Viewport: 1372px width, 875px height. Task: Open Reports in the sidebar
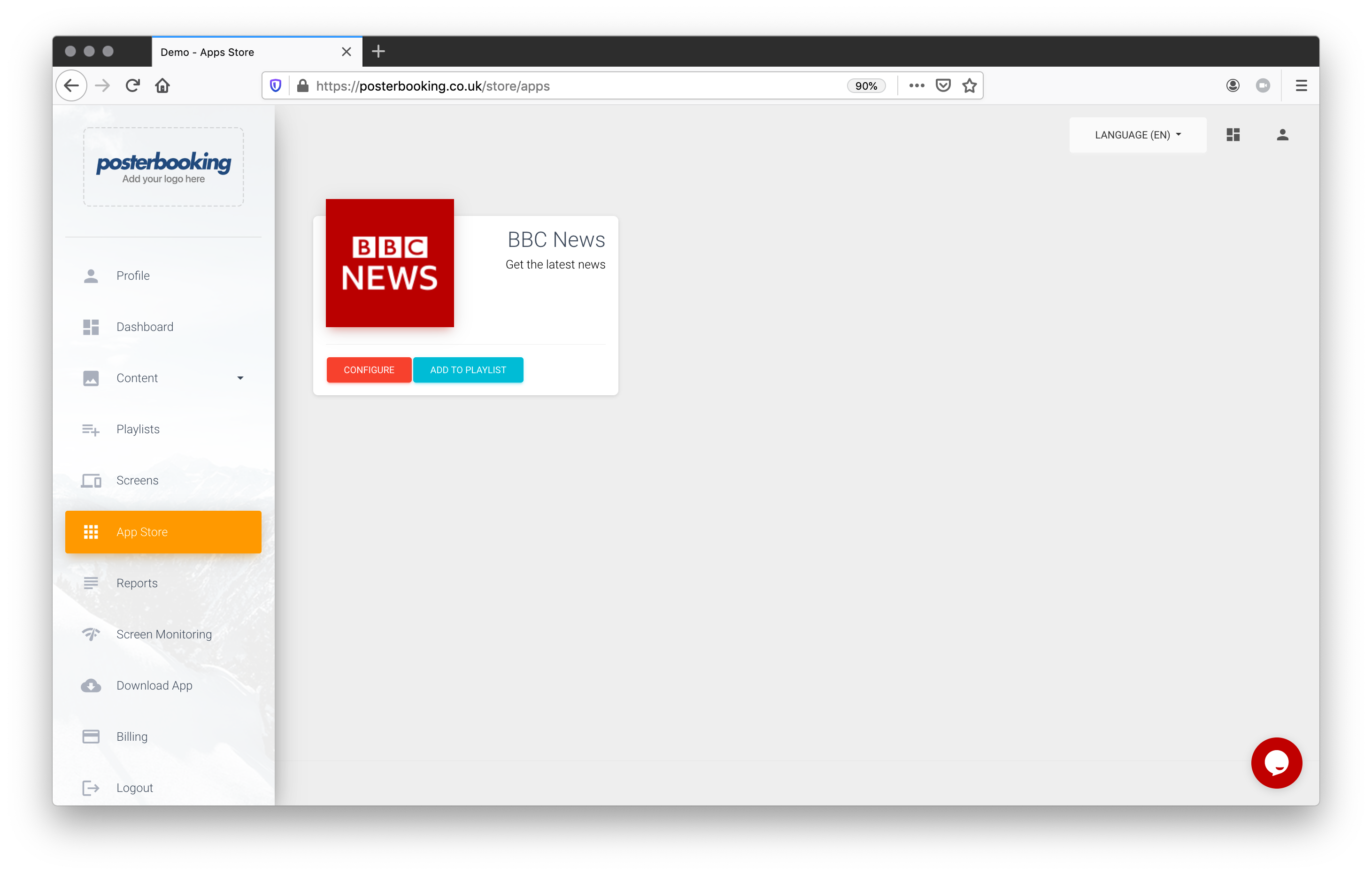coord(163,583)
